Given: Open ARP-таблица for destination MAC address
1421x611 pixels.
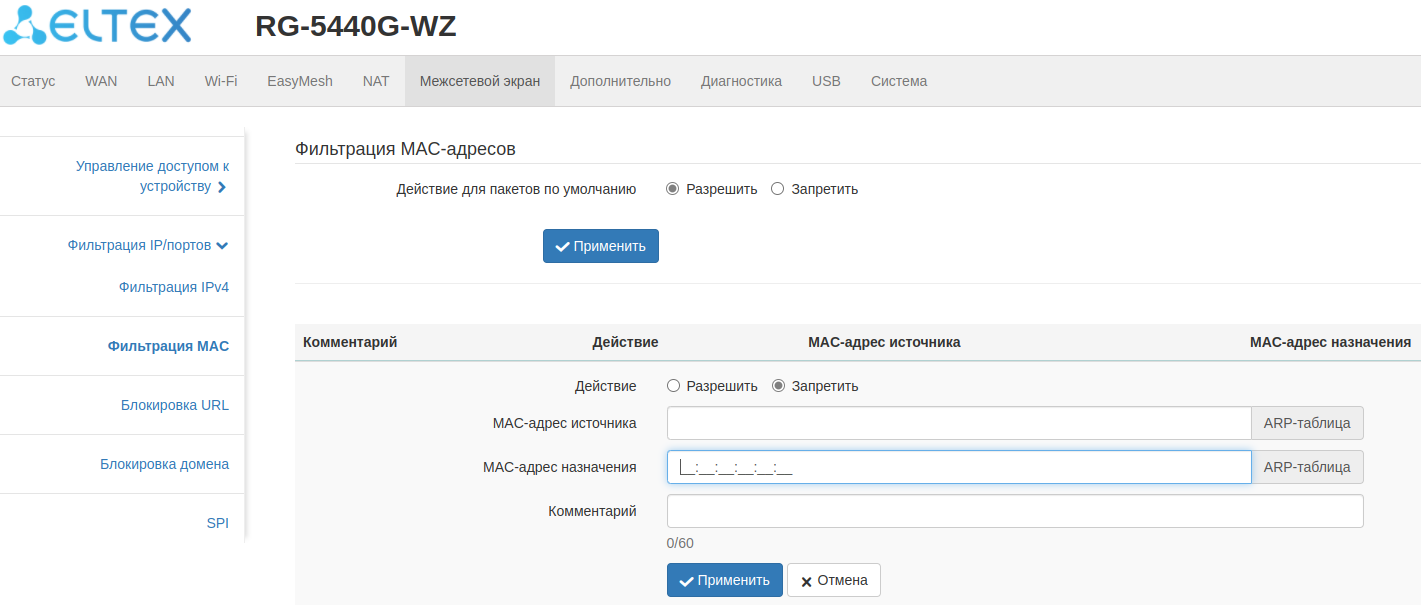Looking at the screenshot, I should pos(1307,467).
